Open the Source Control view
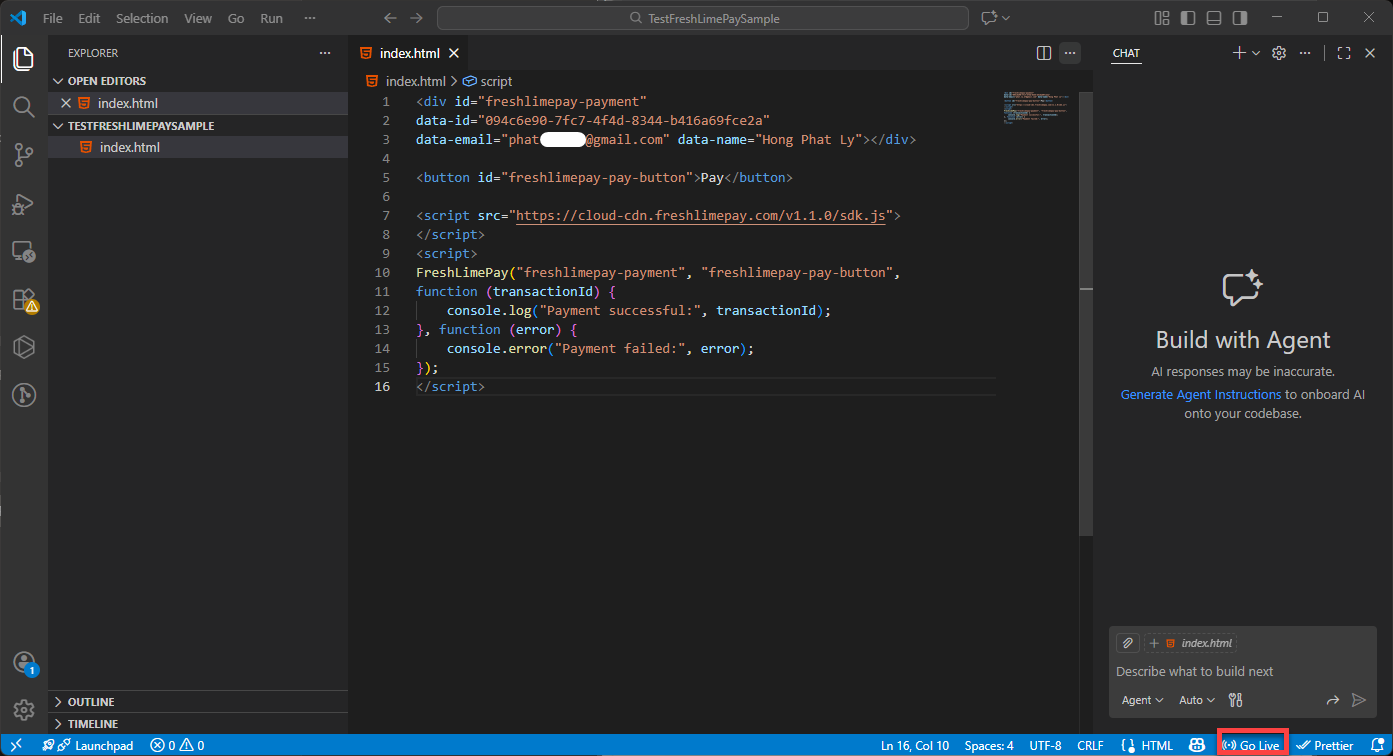 click(23, 154)
